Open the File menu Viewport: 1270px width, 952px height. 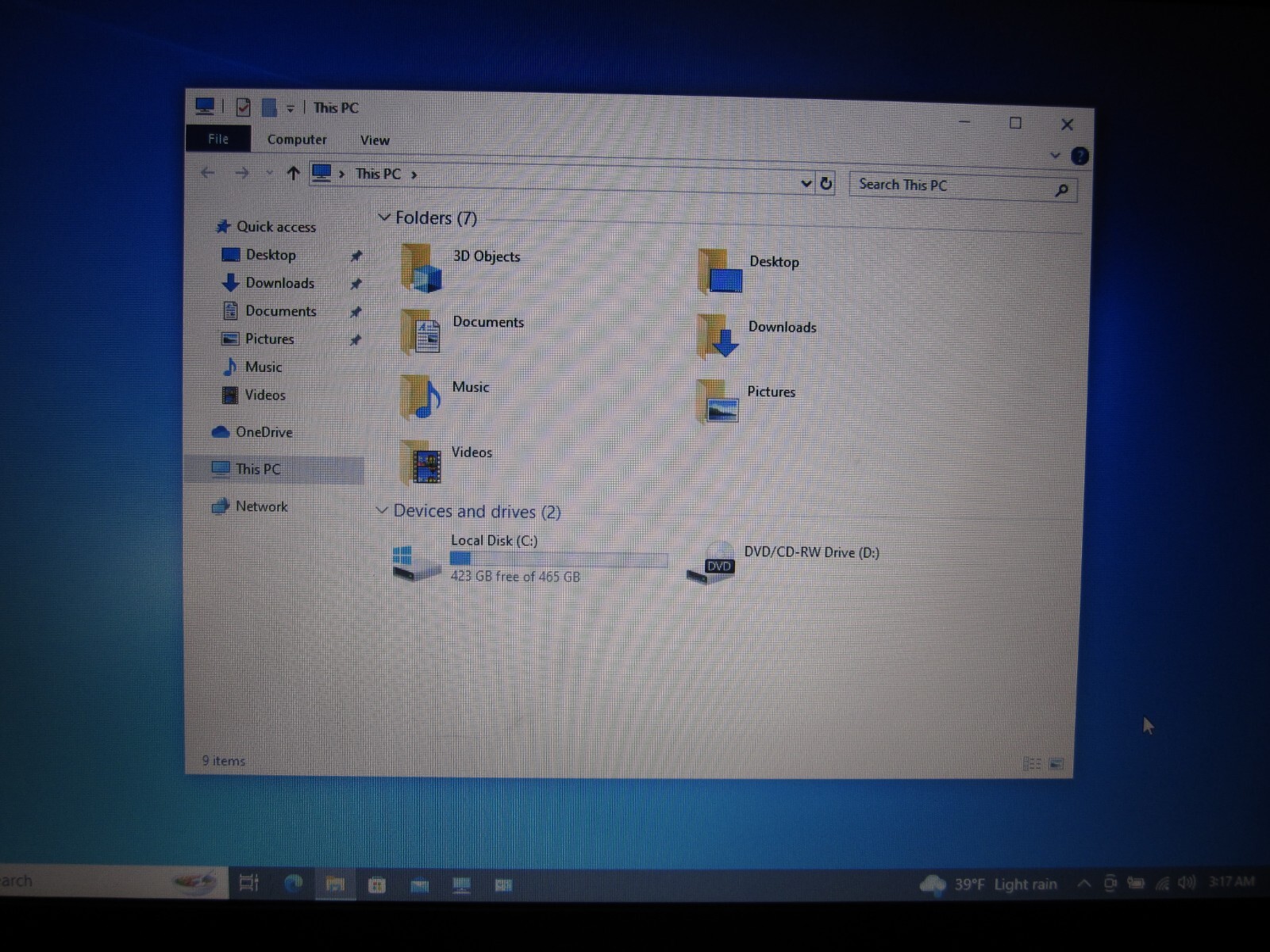coord(218,138)
